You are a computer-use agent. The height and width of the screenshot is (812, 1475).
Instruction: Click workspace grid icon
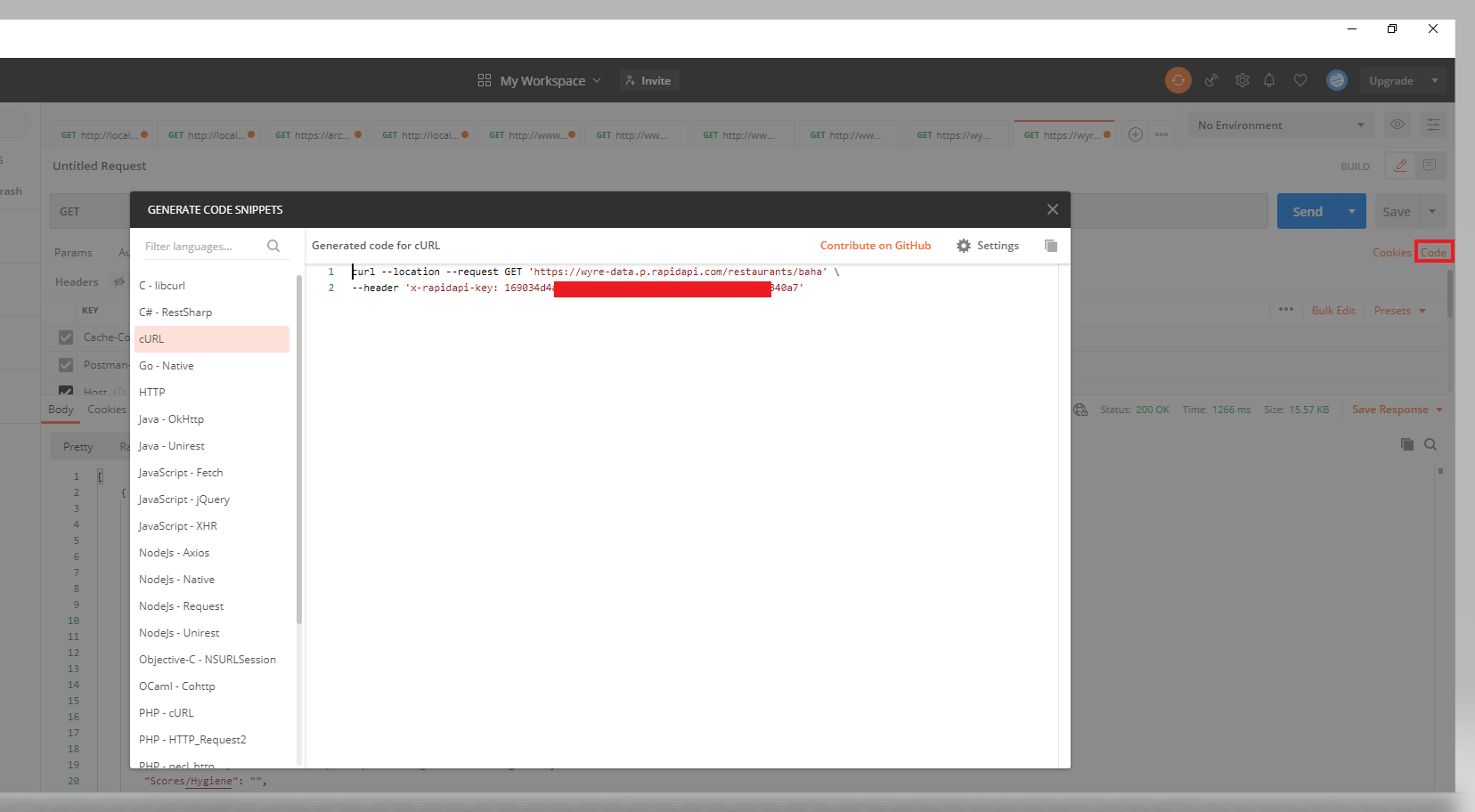point(485,80)
